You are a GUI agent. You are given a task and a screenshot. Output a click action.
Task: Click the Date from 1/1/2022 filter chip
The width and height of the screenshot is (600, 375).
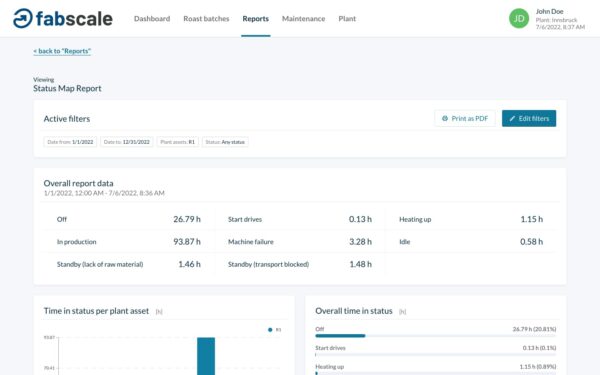(70, 142)
